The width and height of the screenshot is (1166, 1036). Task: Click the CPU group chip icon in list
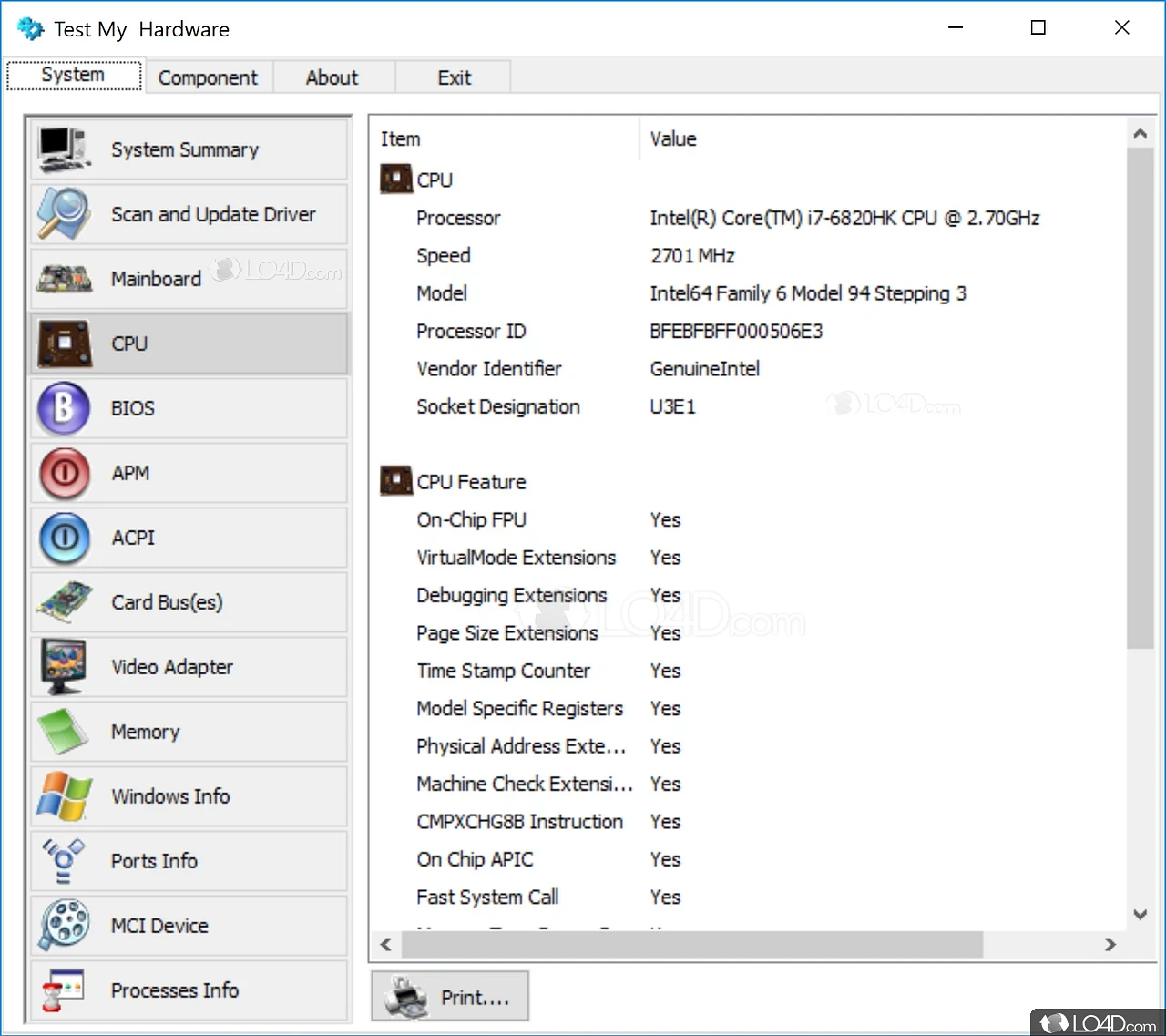point(396,179)
